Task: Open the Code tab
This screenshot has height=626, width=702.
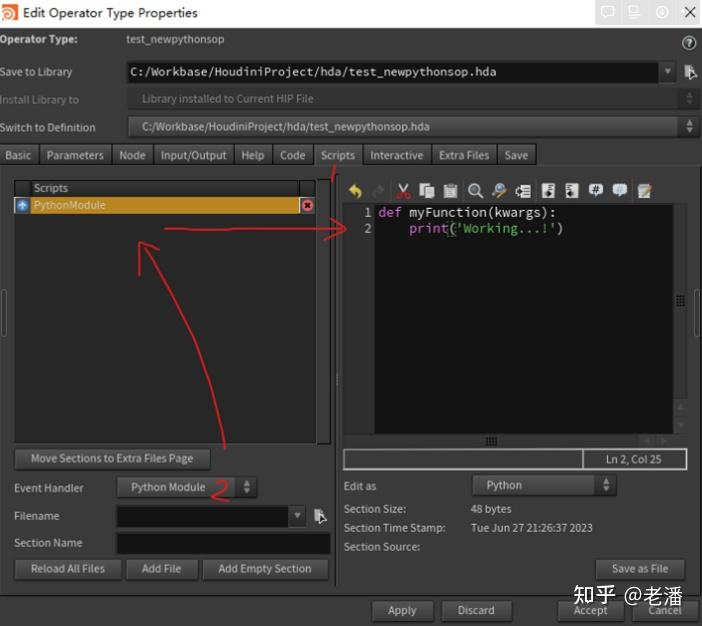Action: coord(293,155)
